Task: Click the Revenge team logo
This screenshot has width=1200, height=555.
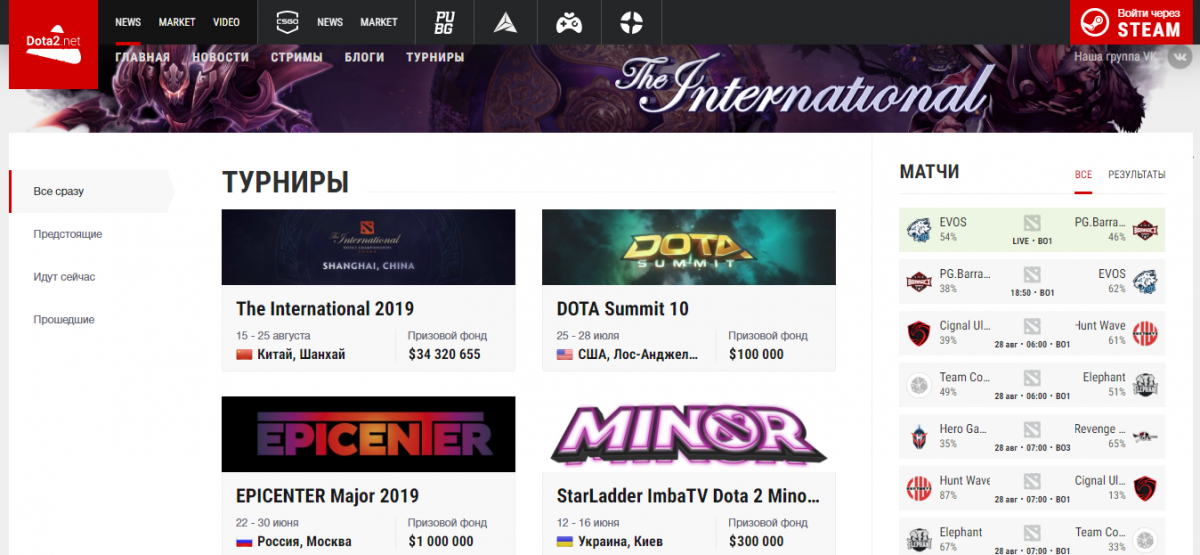Action: click(x=1144, y=437)
